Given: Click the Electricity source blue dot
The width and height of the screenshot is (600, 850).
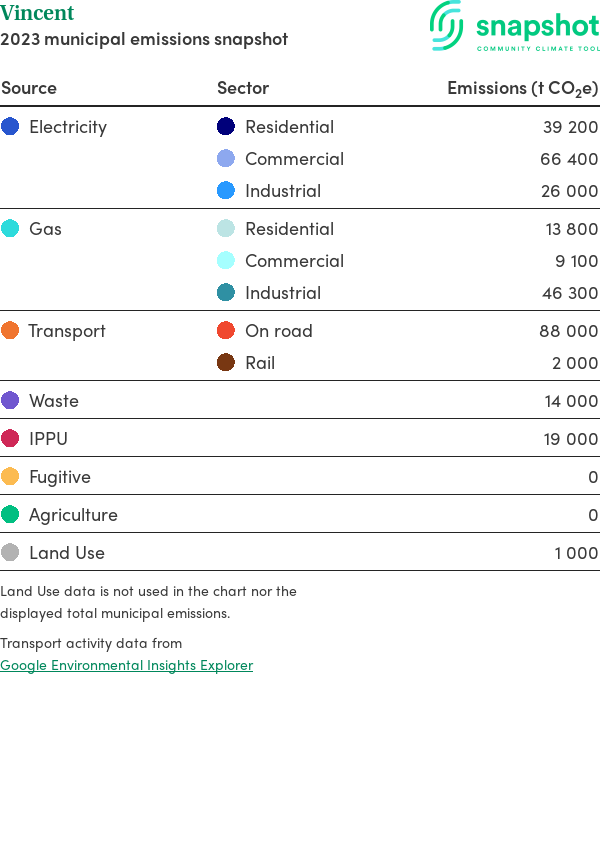Looking at the screenshot, I should coord(10,127).
